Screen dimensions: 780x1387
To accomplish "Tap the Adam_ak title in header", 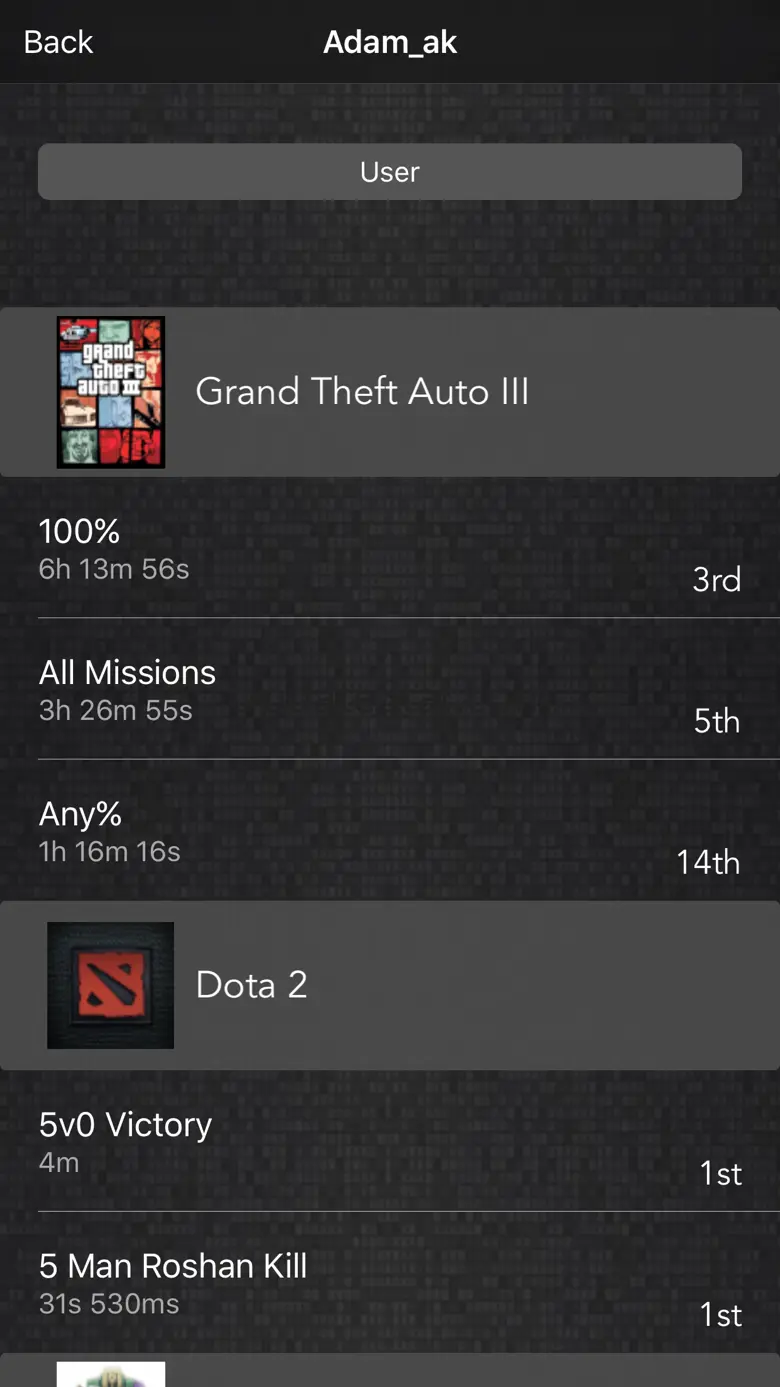I will point(390,42).
